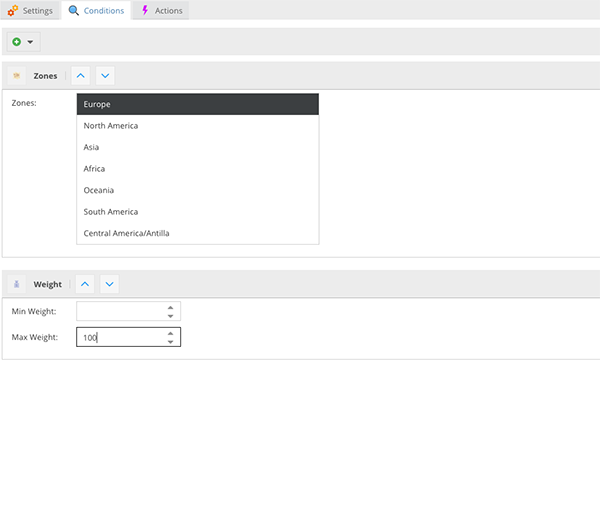600x506 pixels.
Task: Click the Min Weight input field
Action: [120, 312]
